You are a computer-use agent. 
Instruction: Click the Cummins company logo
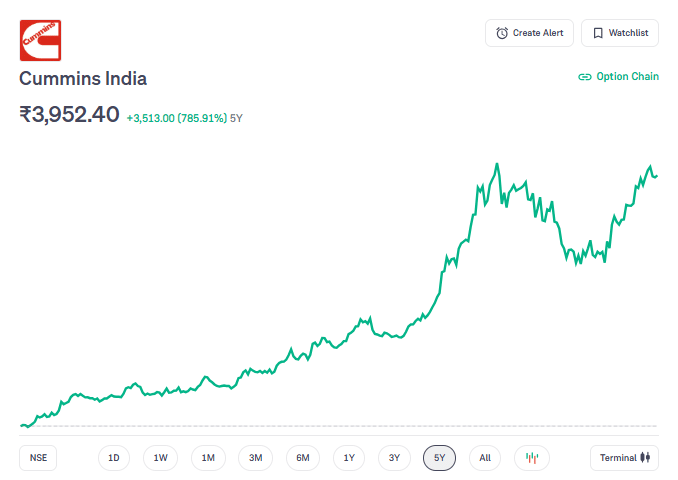tap(40, 41)
